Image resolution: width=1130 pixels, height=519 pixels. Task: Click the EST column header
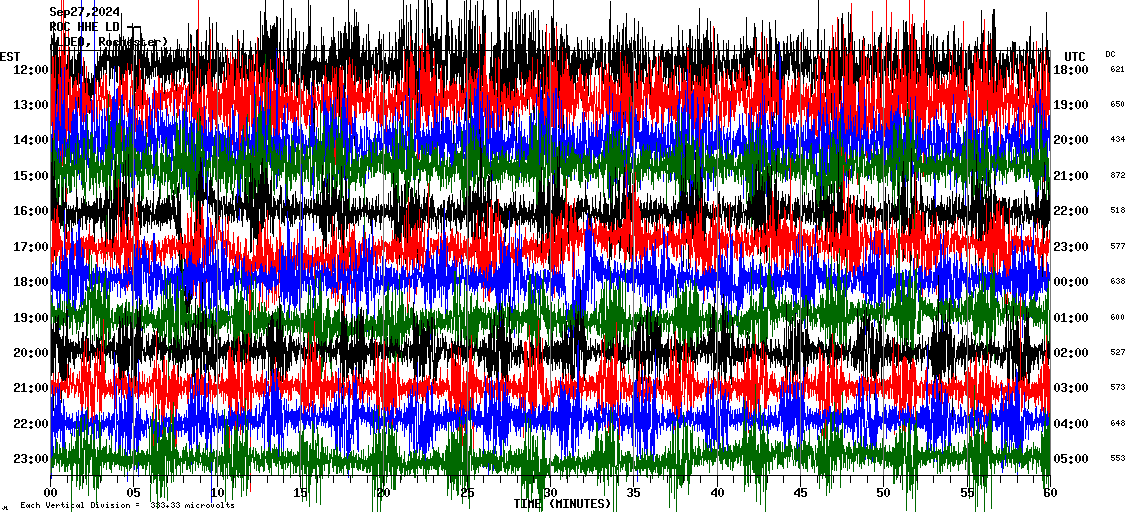point(9,56)
